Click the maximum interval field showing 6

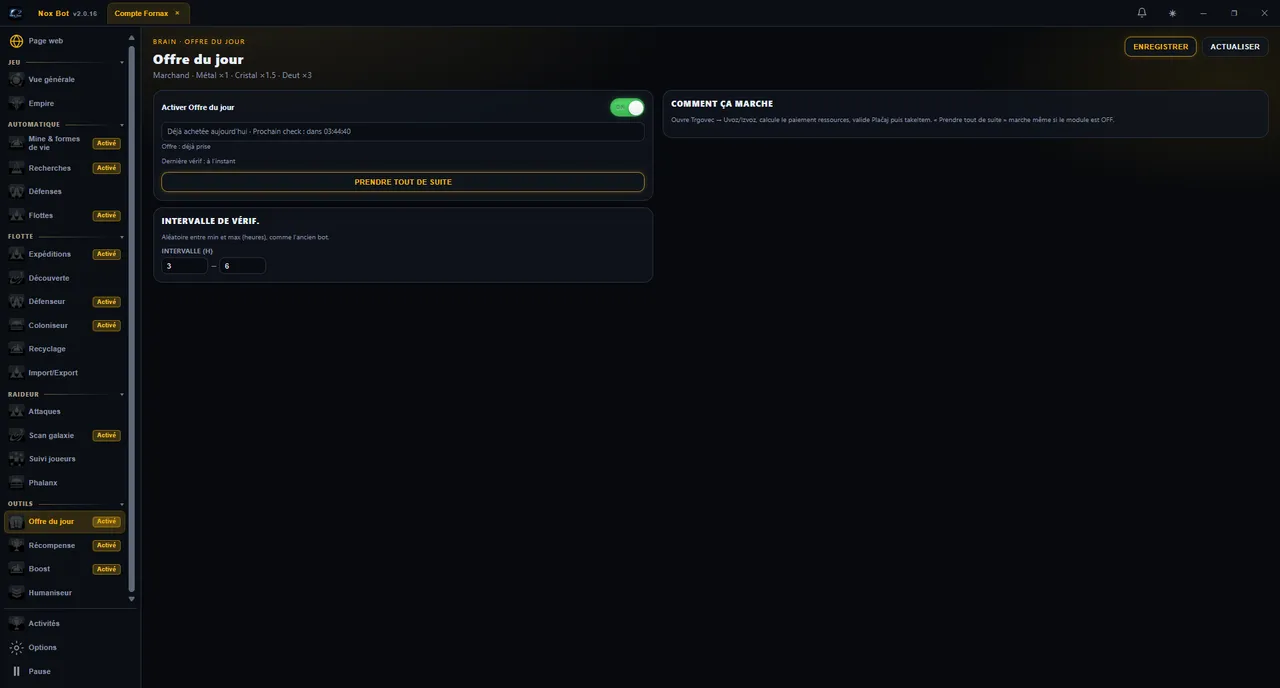(243, 266)
